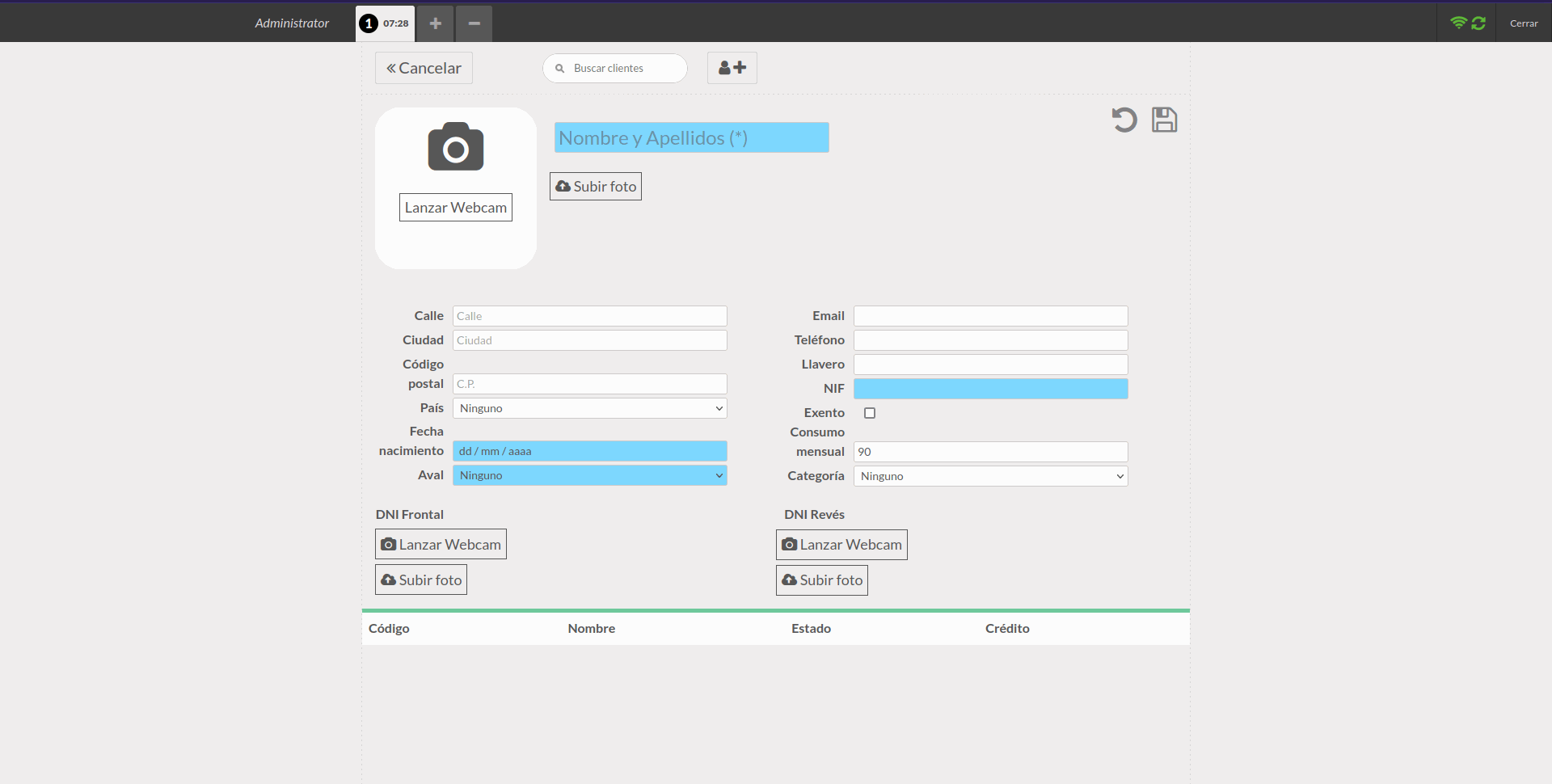Image resolution: width=1552 pixels, height=784 pixels.
Task: Click the add new customer icon
Action: 732,68
